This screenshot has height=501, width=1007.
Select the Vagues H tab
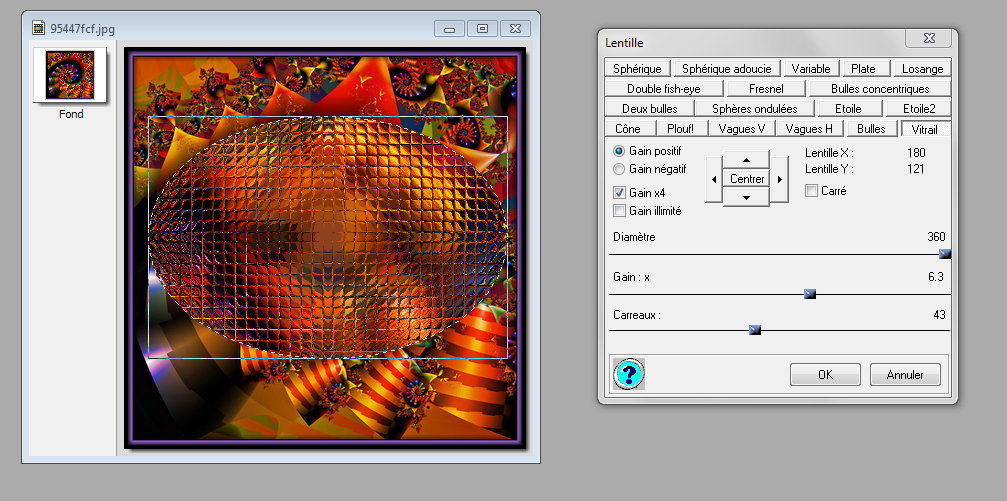coord(809,129)
